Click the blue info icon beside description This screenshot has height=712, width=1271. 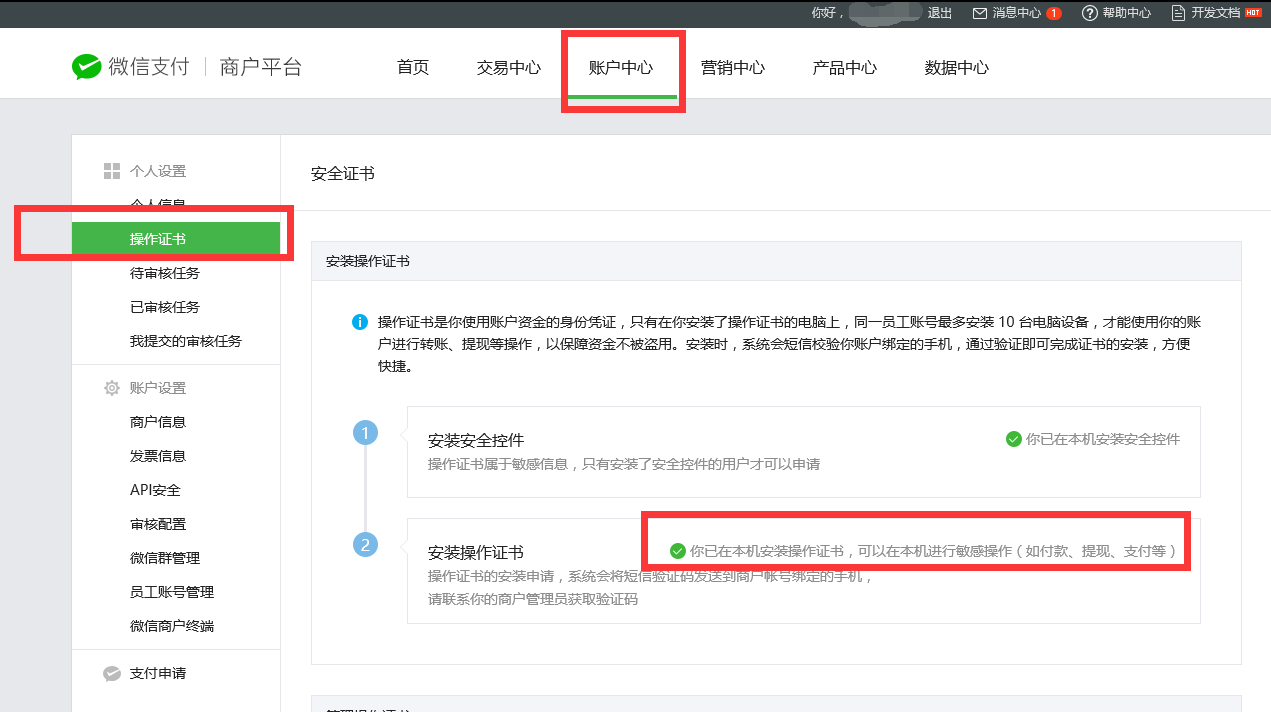pyautogui.click(x=360, y=322)
